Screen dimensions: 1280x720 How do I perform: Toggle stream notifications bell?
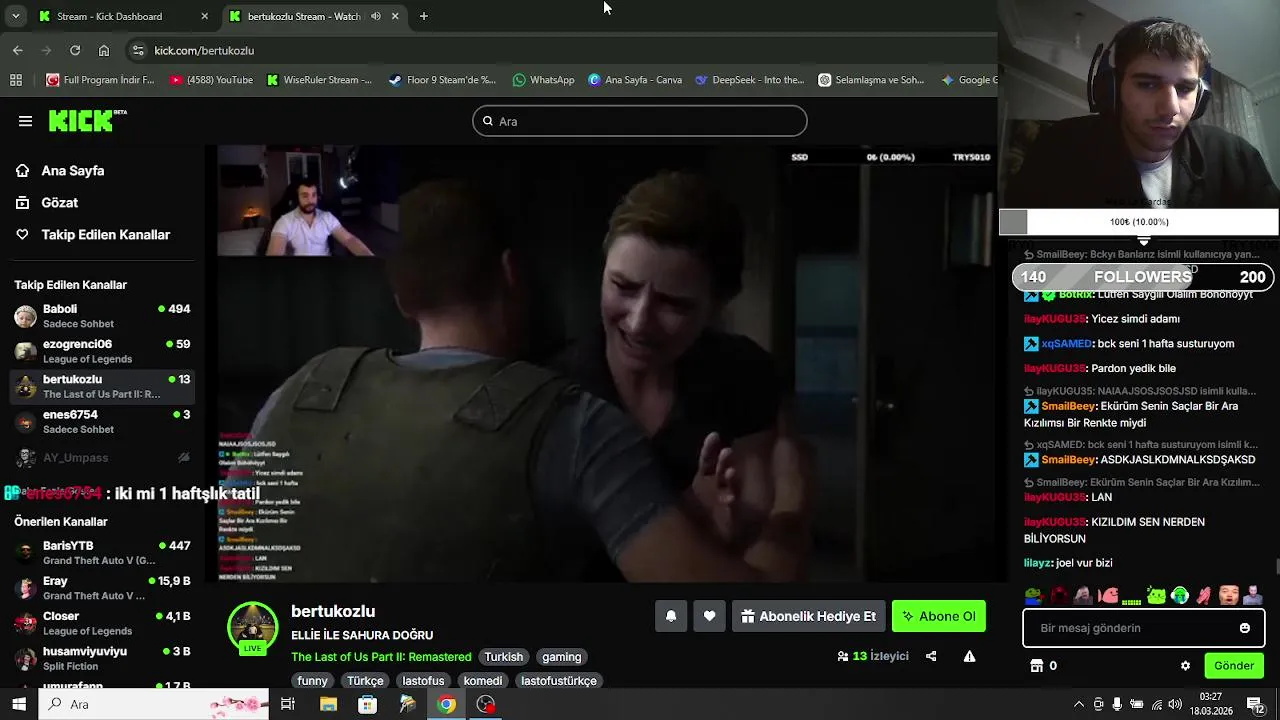[671, 616]
